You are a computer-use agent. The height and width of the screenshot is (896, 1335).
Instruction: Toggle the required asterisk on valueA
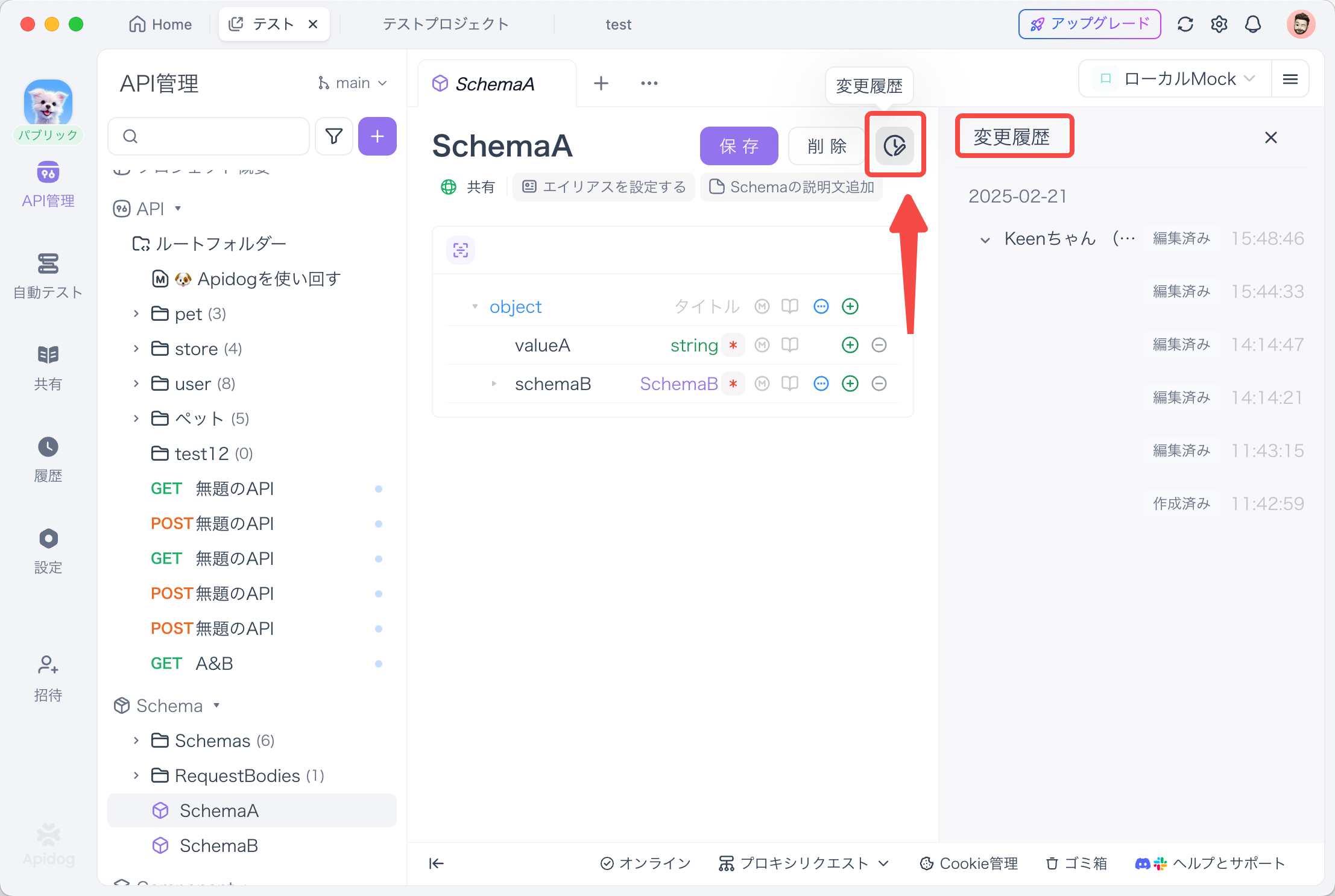733,345
